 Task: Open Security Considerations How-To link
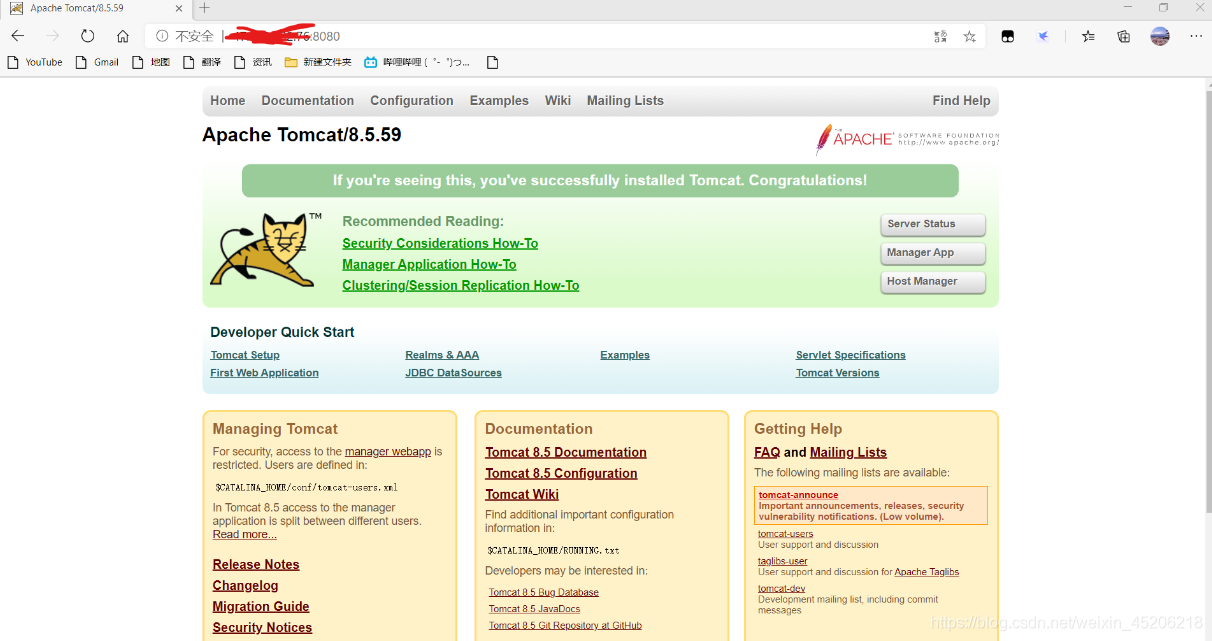(x=440, y=243)
